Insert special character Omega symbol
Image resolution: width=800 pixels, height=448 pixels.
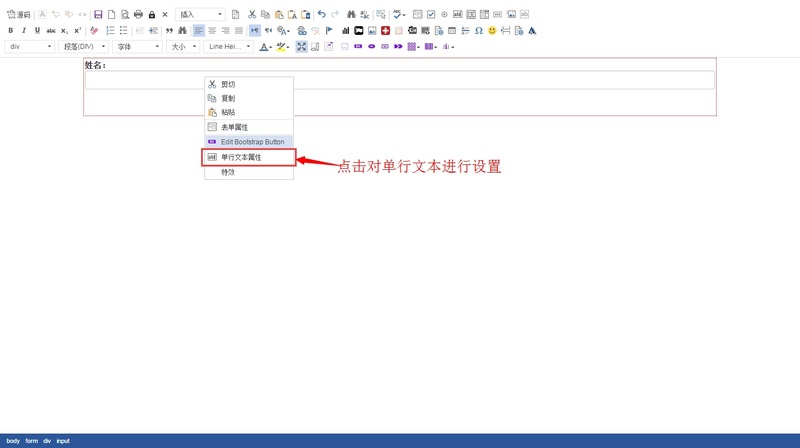tap(479, 31)
